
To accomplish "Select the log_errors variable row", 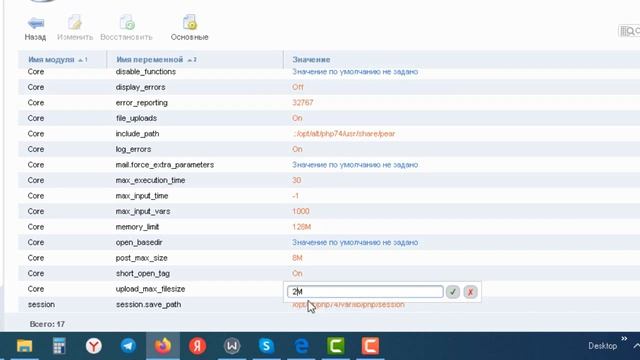I will pyautogui.click(x=329, y=149).
